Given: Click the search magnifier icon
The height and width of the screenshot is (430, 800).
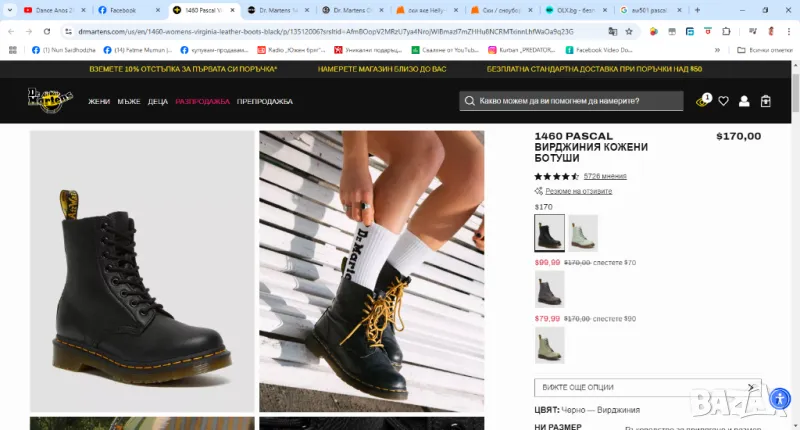Looking at the screenshot, I should 469,101.
